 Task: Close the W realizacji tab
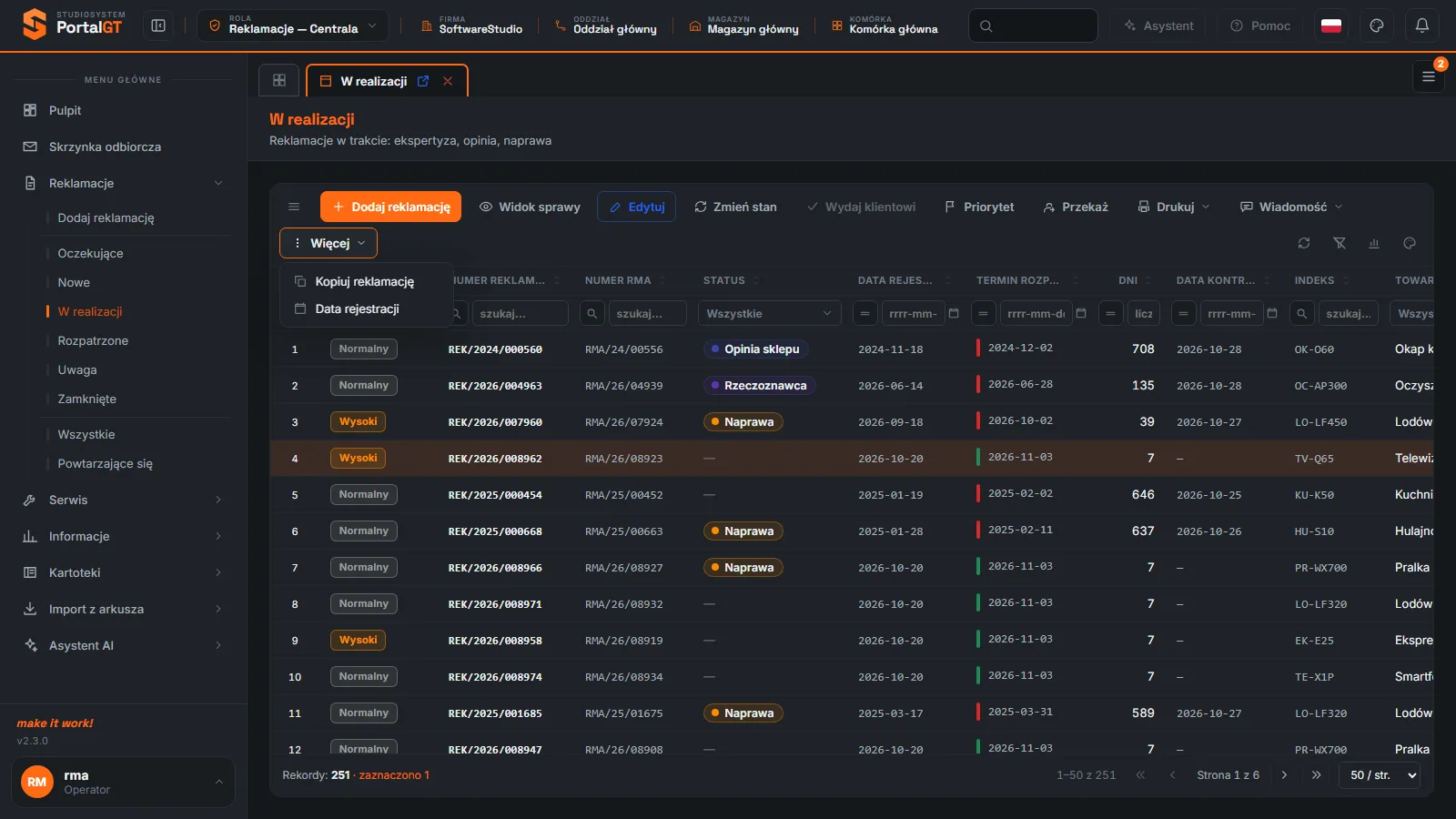point(448,81)
